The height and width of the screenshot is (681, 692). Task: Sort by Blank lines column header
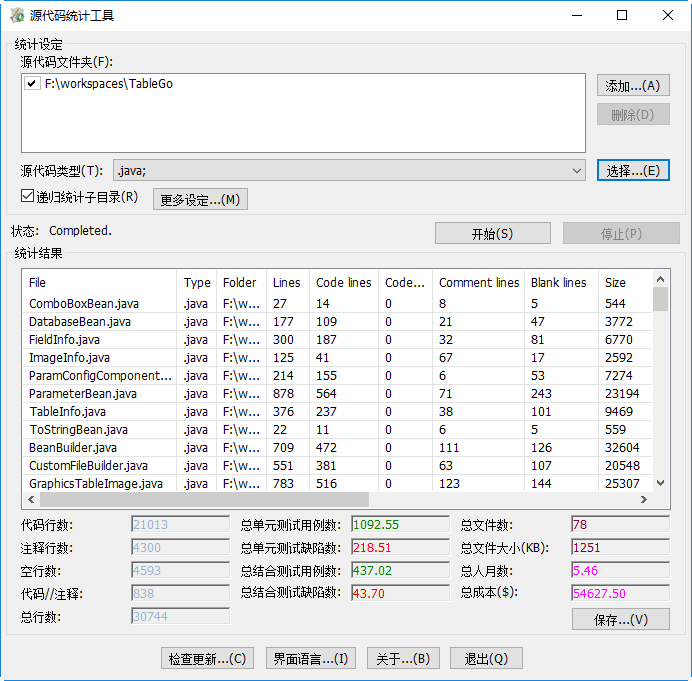561,282
